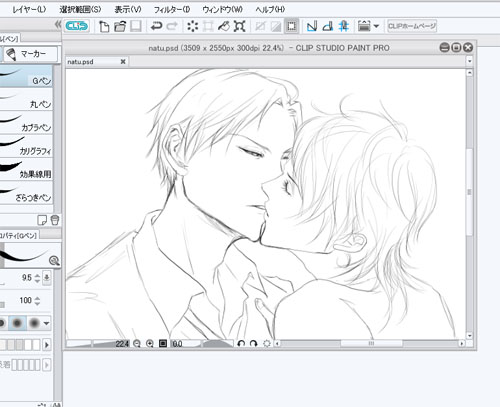Close the natu.psd tab

tap(123, 62)
